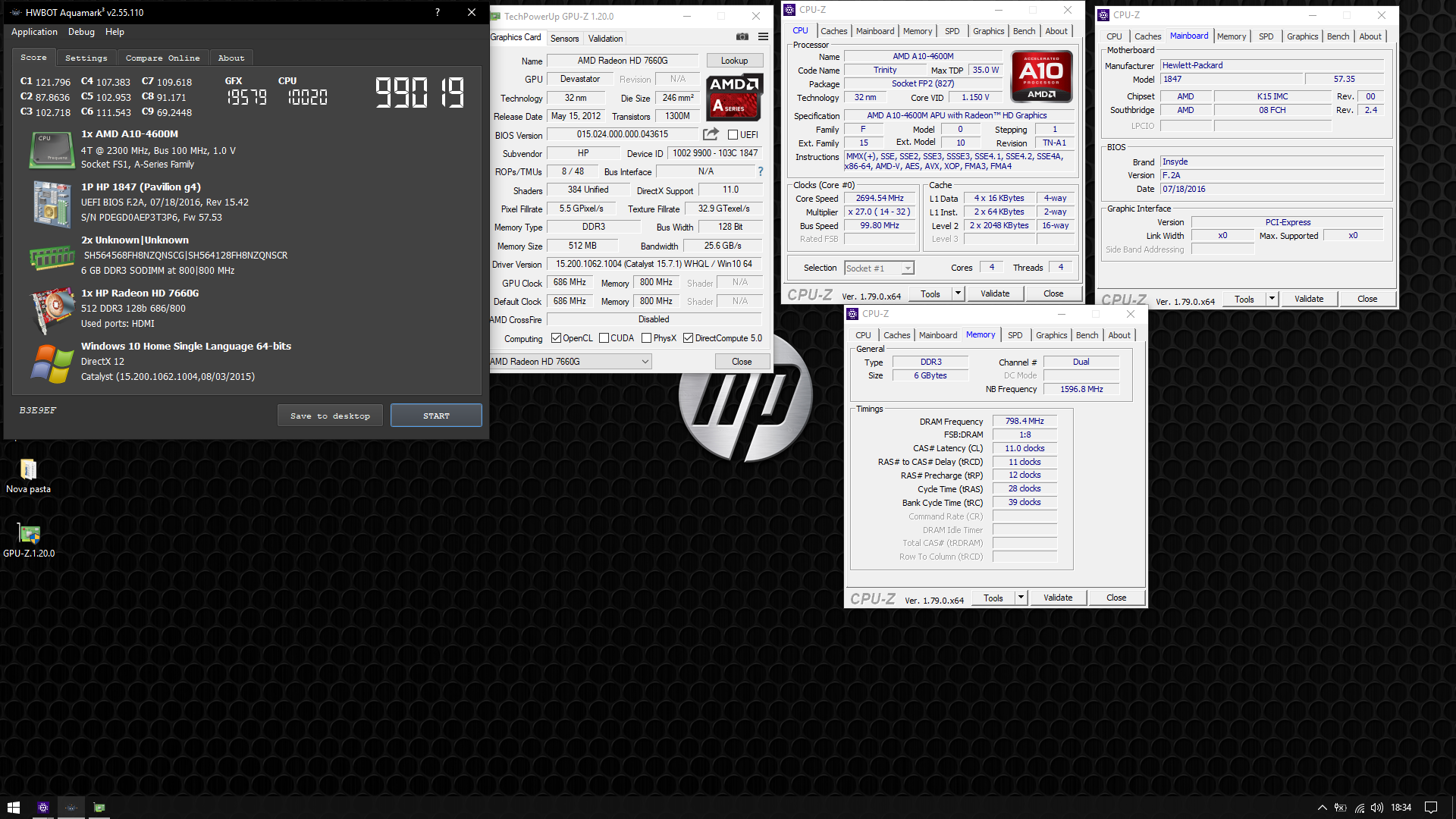
Task: Open the Windows Start menu
Action: click(x=13, y=808)
